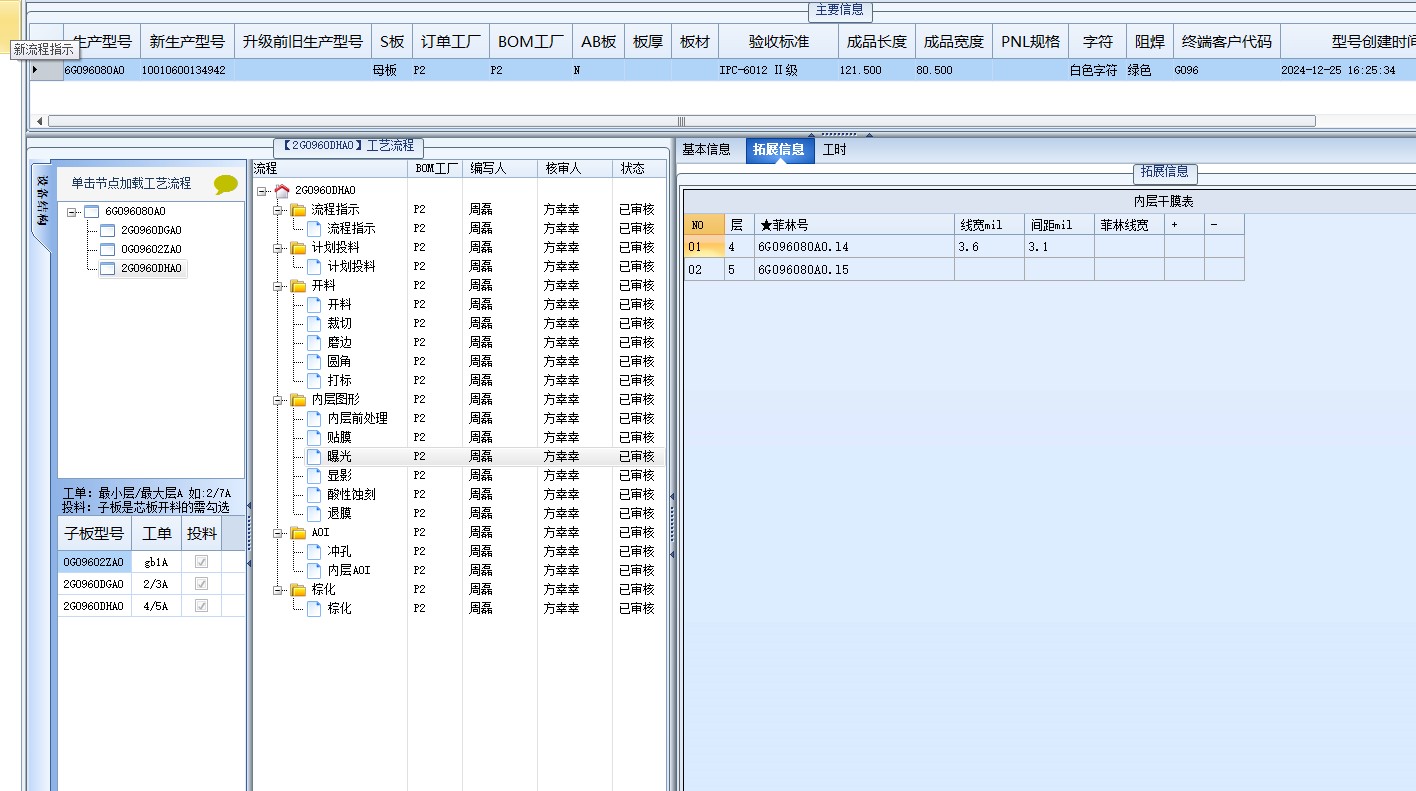This screenshot has height=791, width=1416.
Task: Click the 终端客户代码 column header
Action: [1226, 42]
